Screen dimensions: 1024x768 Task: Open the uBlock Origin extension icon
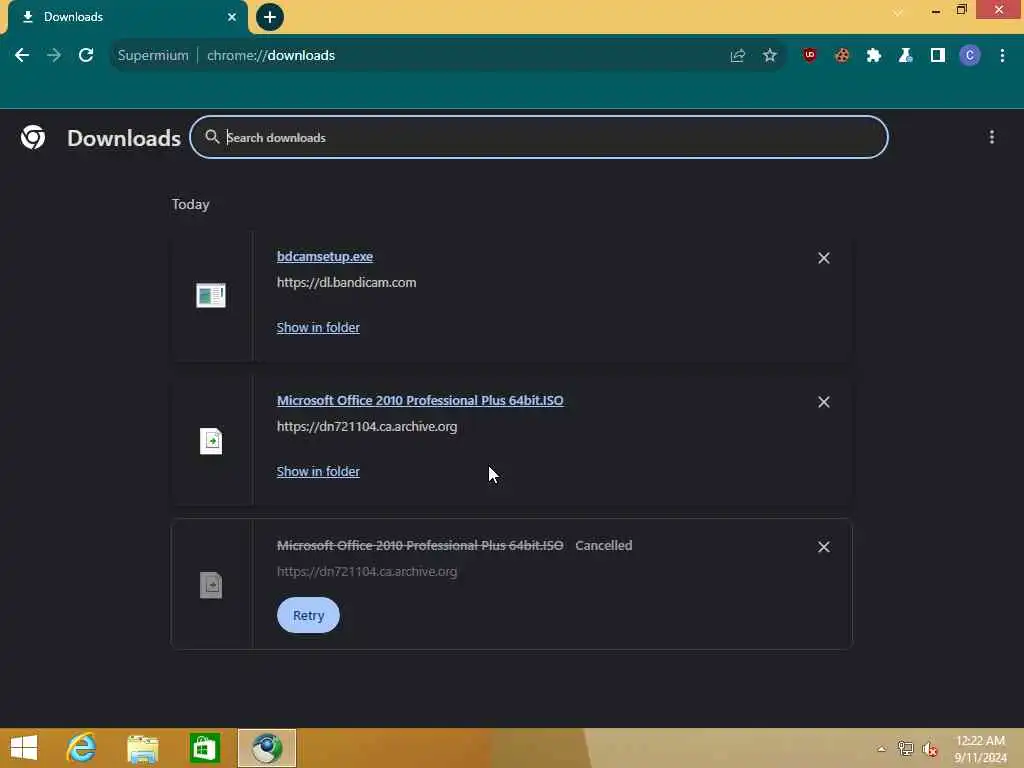810,56
